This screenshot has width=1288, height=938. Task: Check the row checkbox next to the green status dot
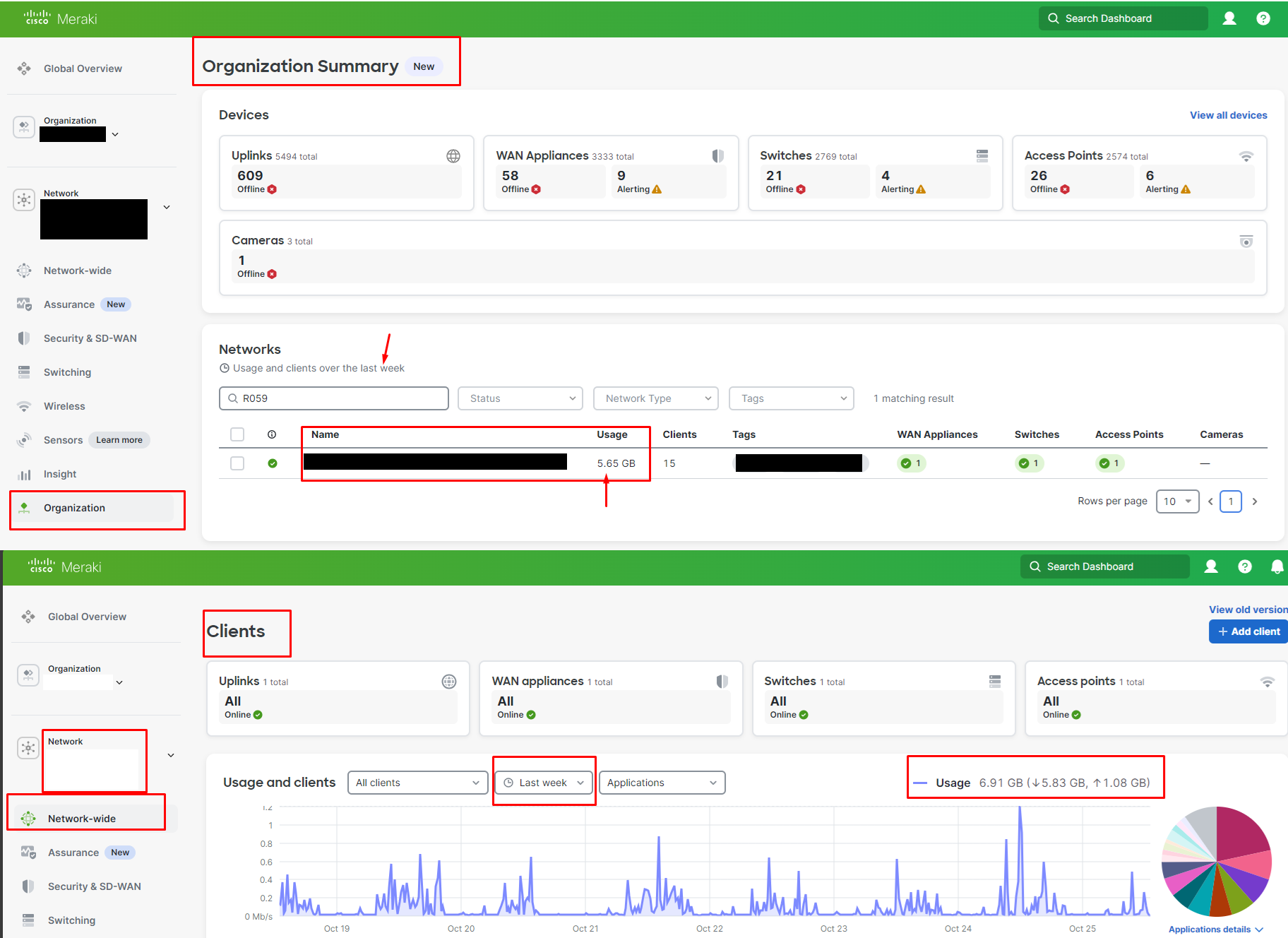pyautogui.click(x=237, y=463)
